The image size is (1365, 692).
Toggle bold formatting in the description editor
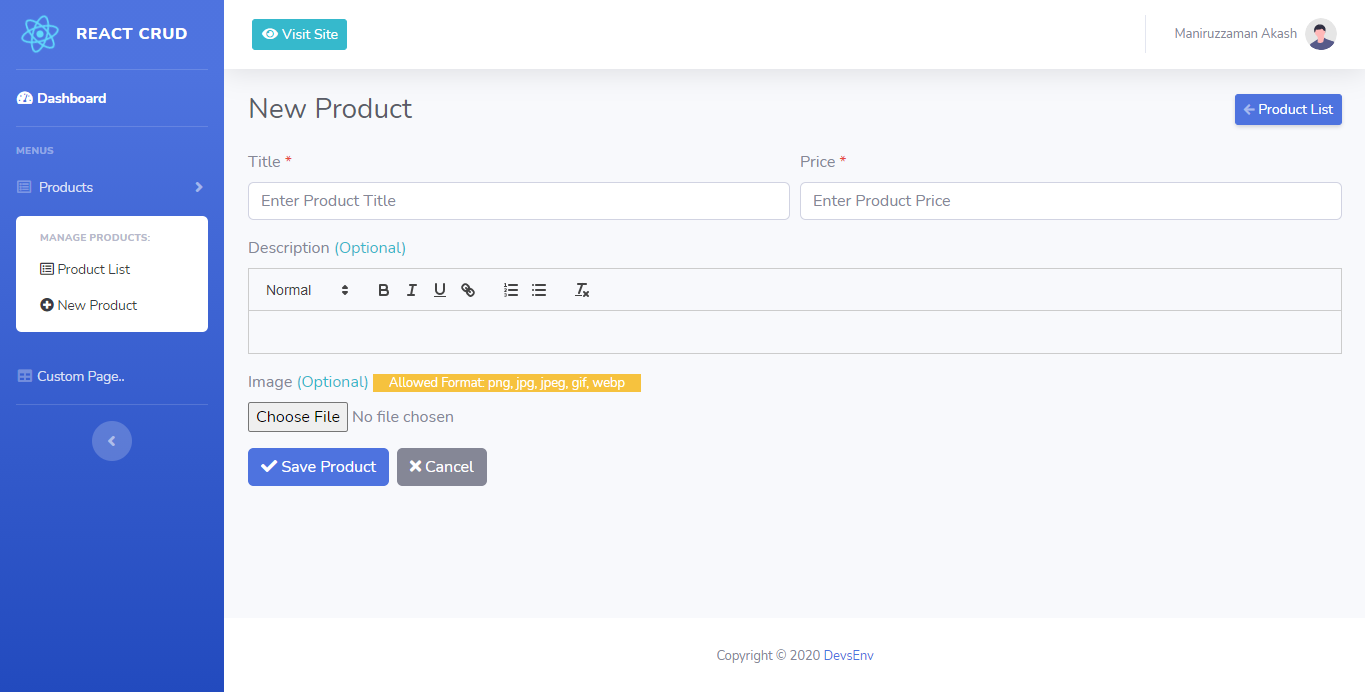(x=383, y=290)
